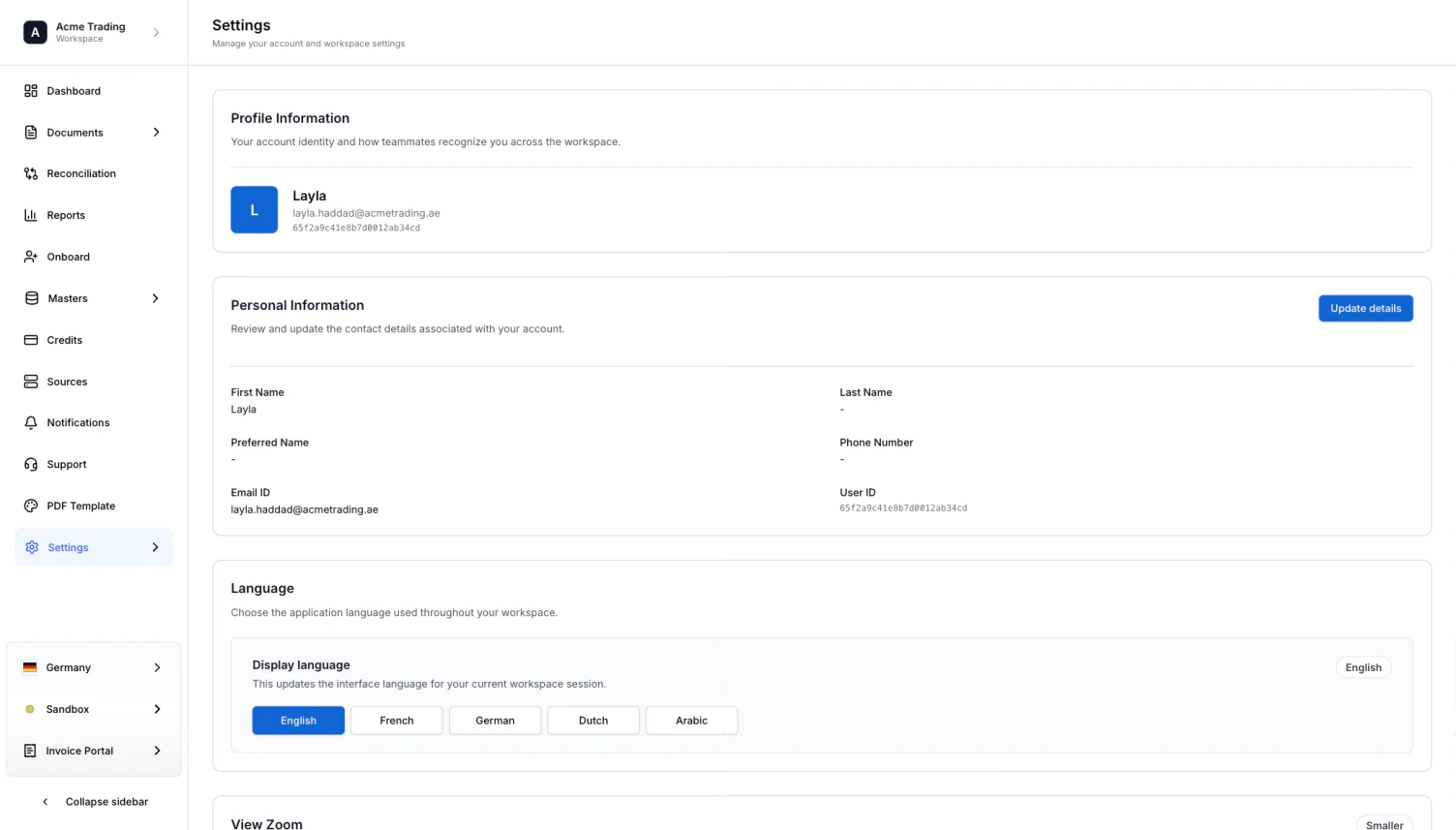Switch display language to Dutch
The height and width of the screenshot is (830, 1456).
coord(593,721)
